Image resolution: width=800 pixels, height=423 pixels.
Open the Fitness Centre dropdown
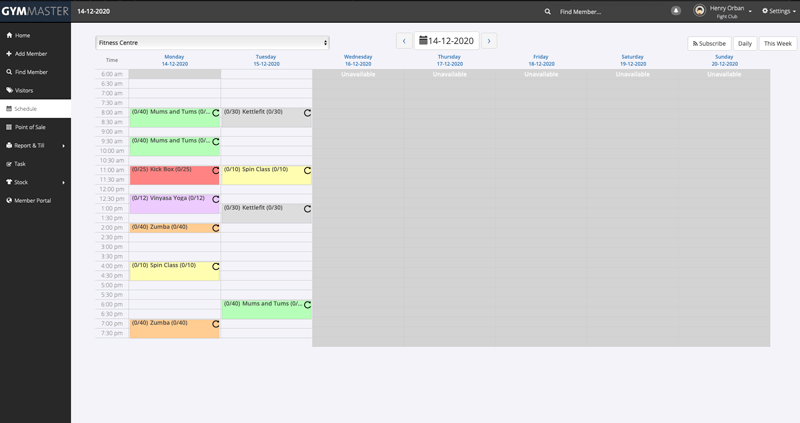[212, 43]
